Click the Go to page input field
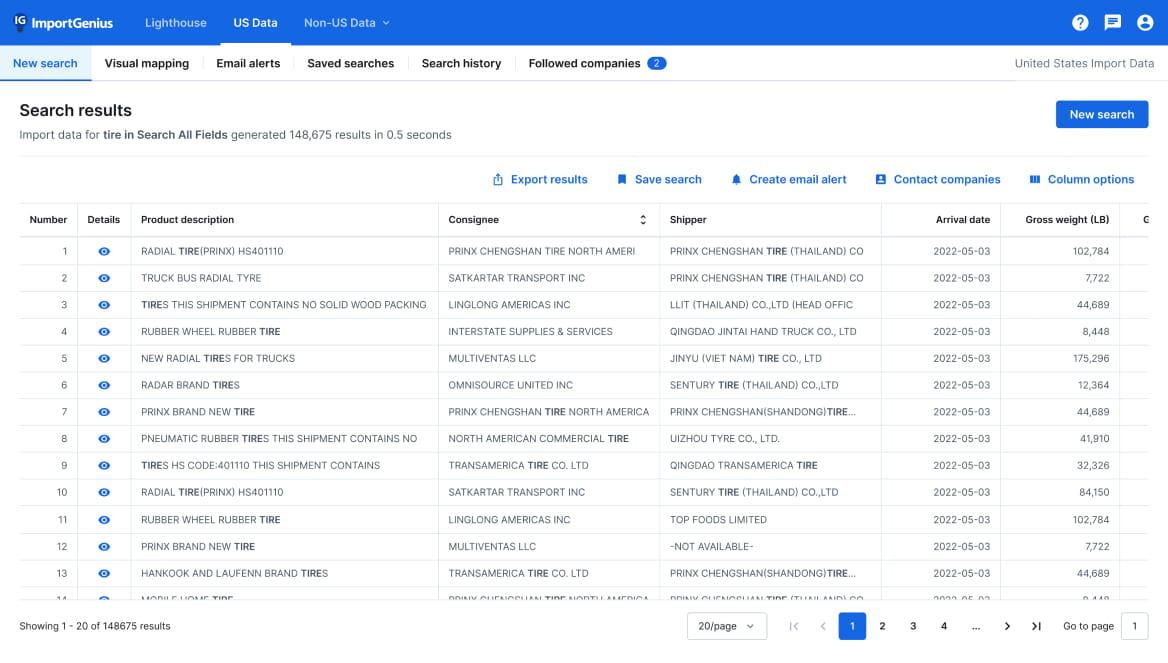This screenshot has height=663, width=1168. tap(1134, 625)
